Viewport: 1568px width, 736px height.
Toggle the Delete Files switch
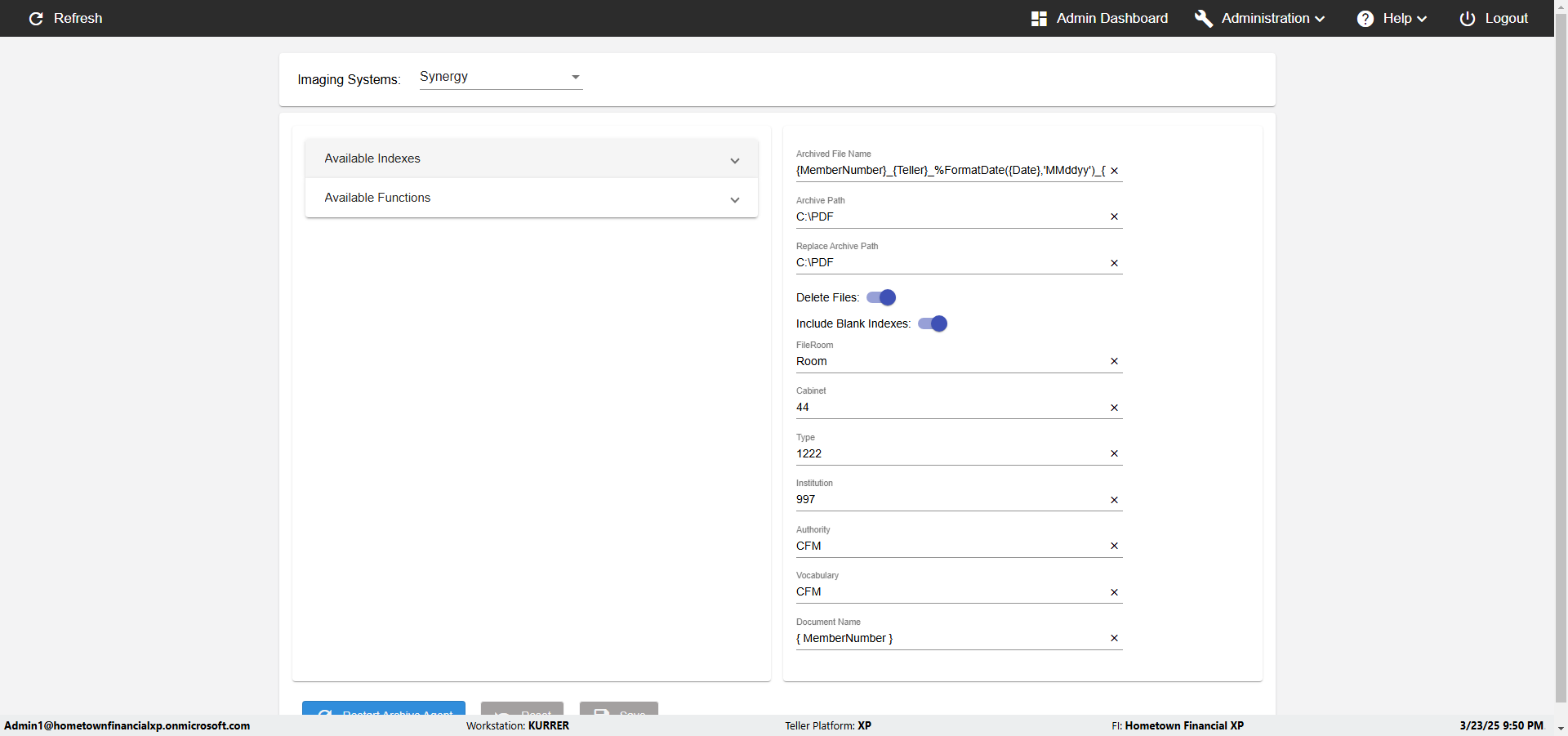[x=881, y=297]
